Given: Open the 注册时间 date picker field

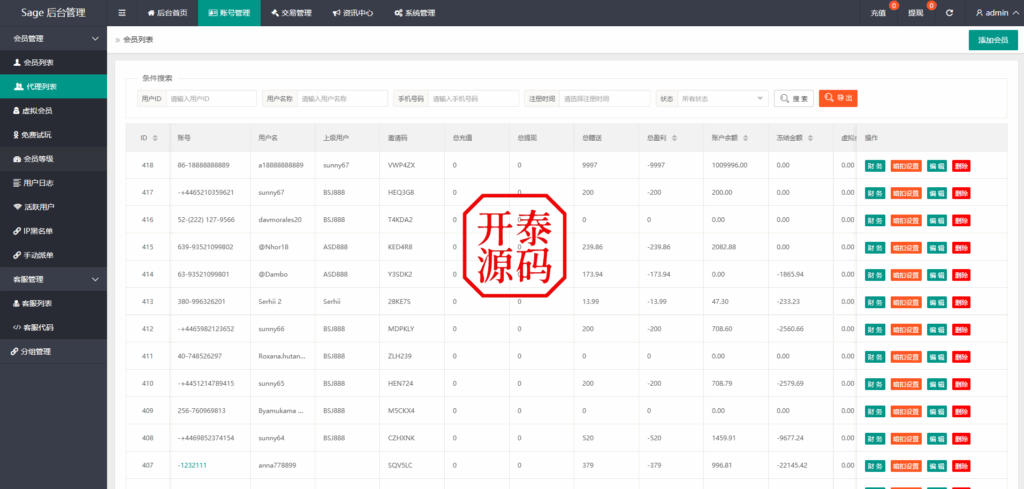Looking at the screenshot, I should point(605,99).
